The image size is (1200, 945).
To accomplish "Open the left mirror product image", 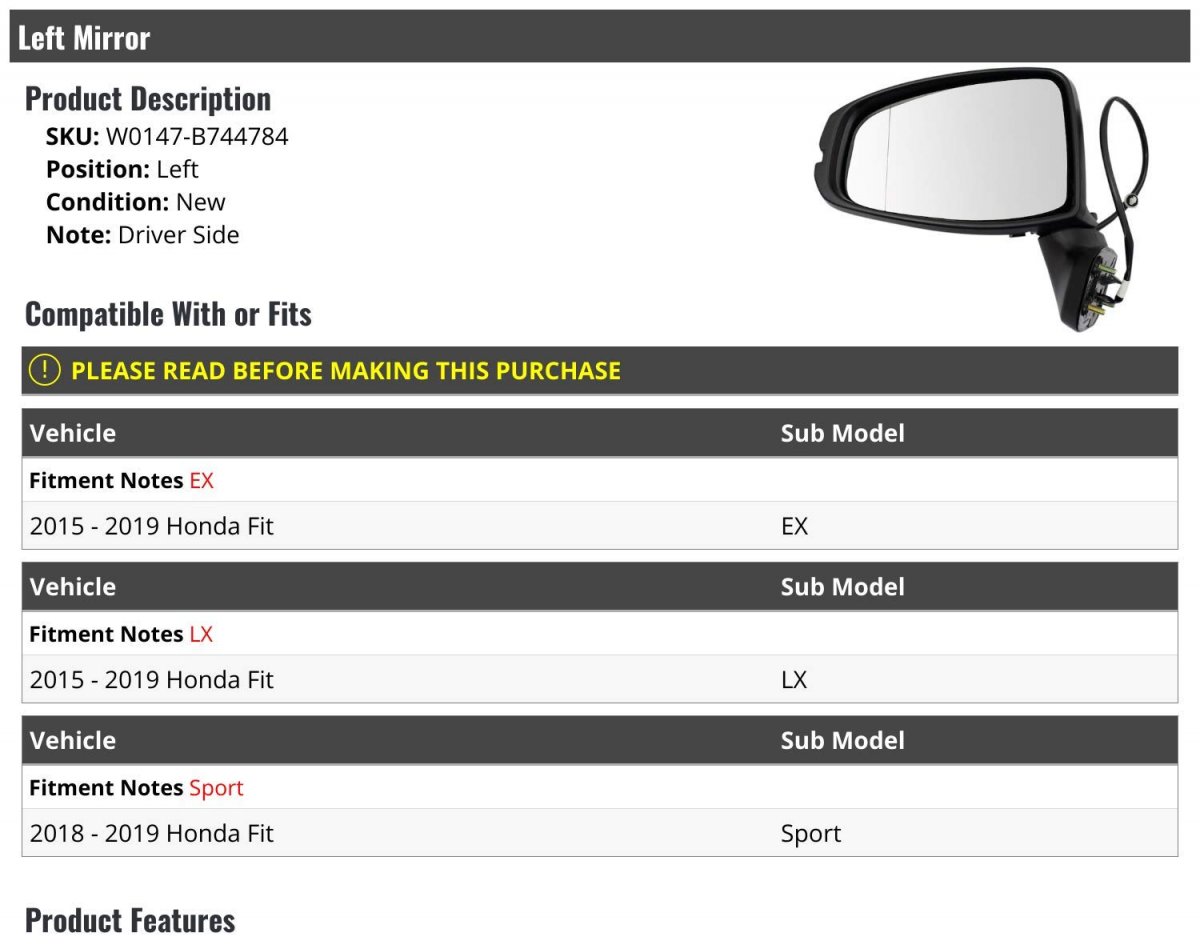I will tap(984, 199).
